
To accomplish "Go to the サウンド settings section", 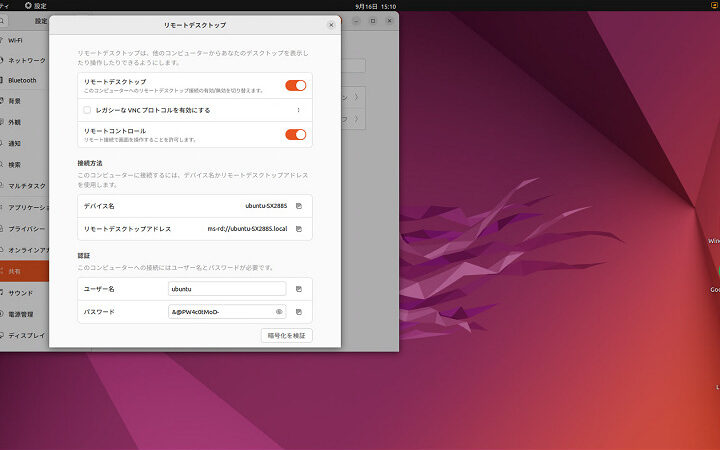I will (21, 293).
